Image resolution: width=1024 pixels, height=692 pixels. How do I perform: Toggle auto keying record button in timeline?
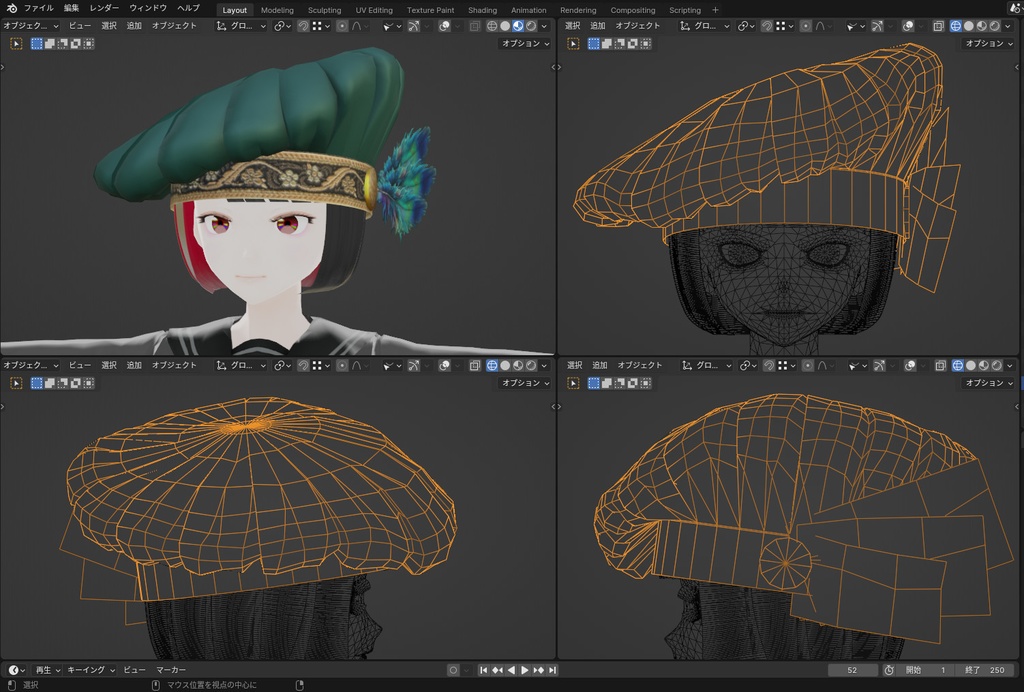coord(453,670)
